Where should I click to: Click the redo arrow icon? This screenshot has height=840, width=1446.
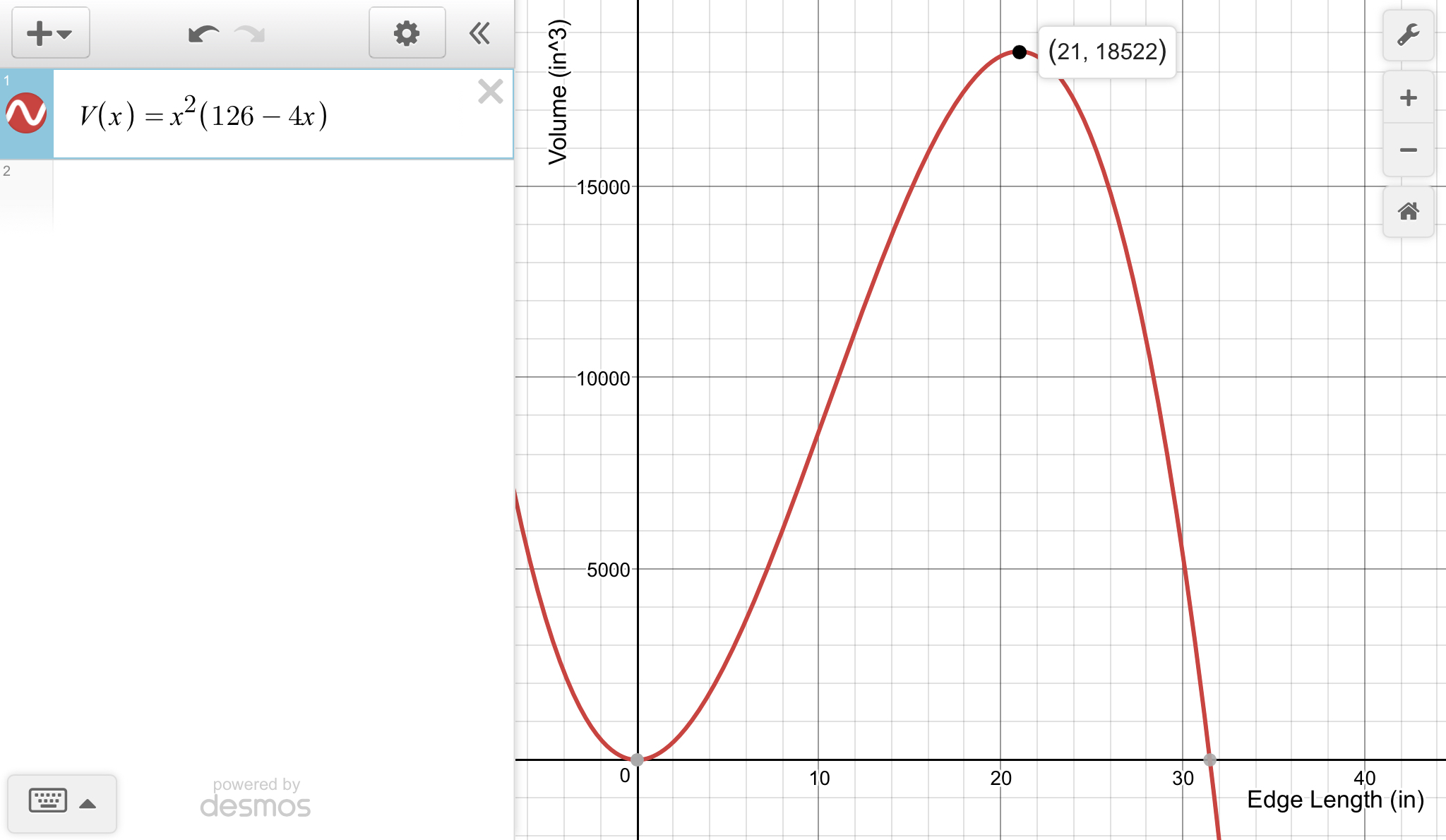click(x=250, y=33)
